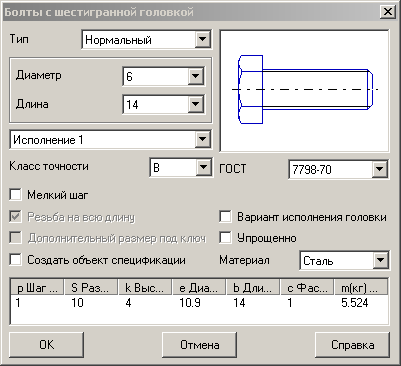Screen dimensions: 401x366
Task: Click the OK button
Action: (46, 345)
